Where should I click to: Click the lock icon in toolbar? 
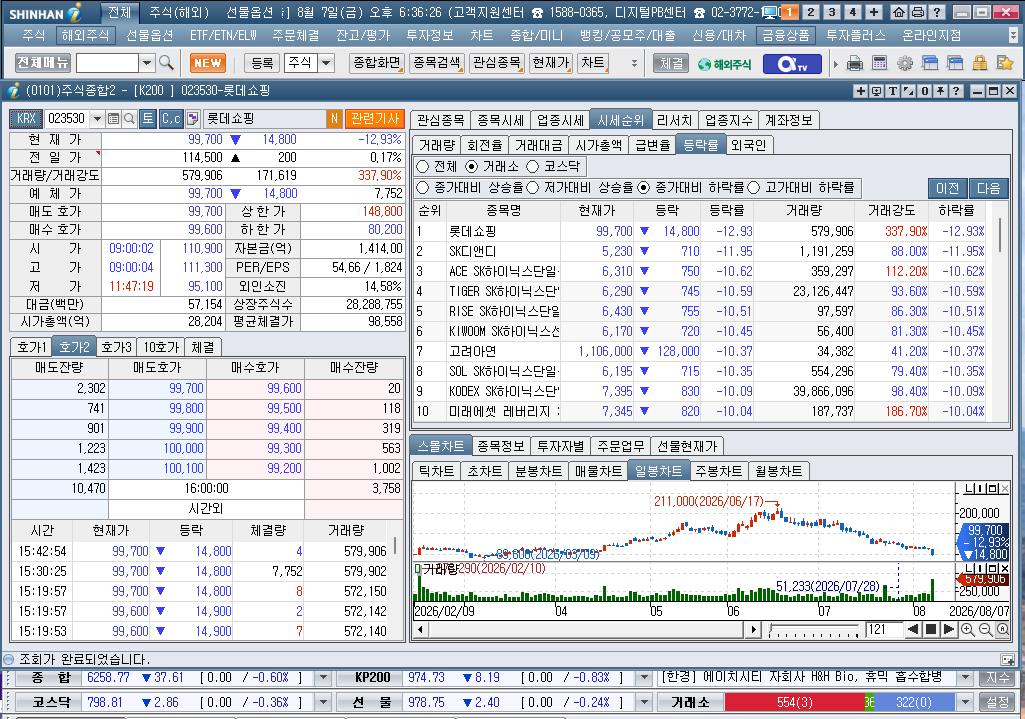coord(979,63)
